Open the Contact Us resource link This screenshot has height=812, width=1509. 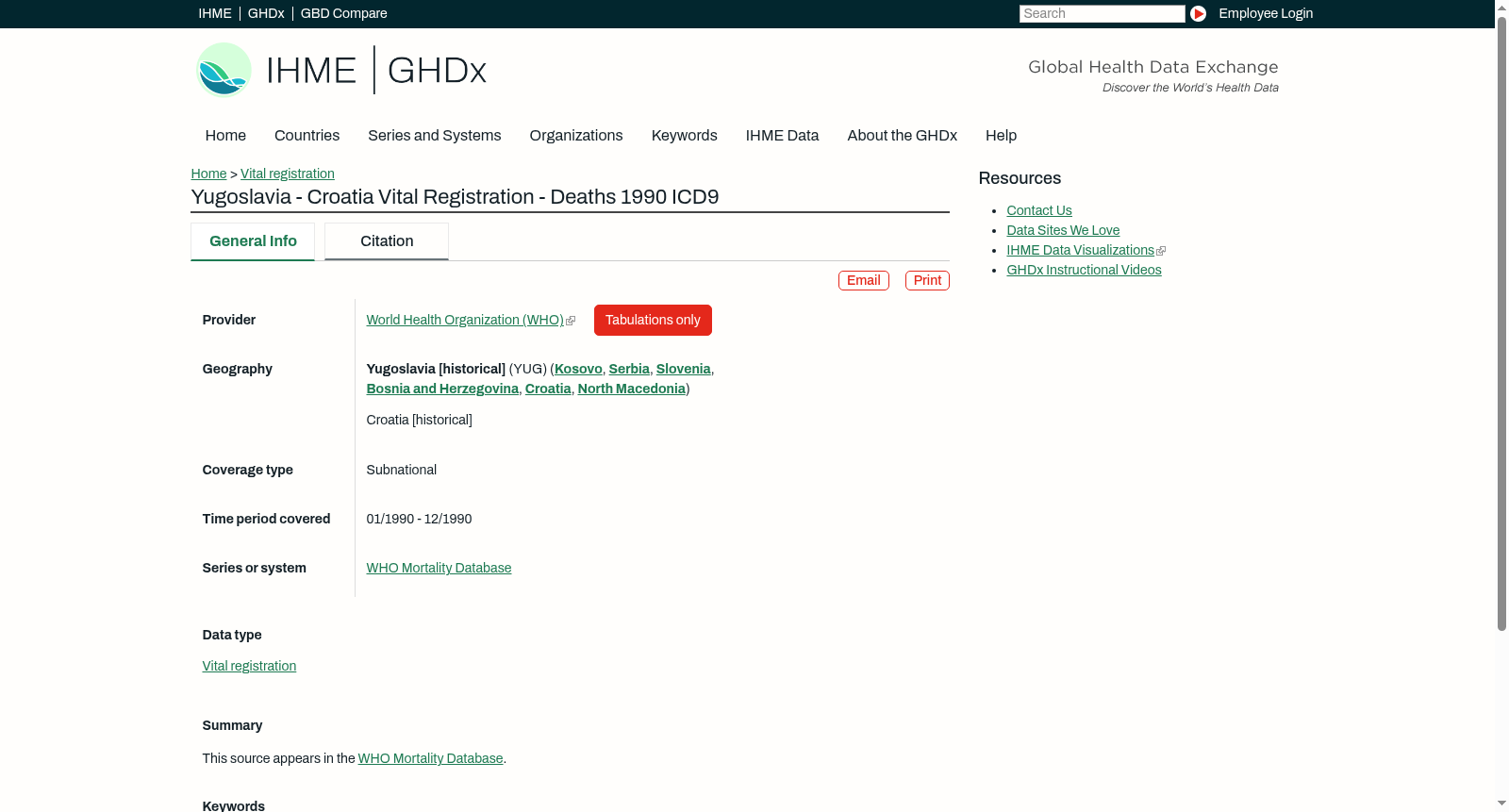pyautogui.click(x=1039, y=210)
